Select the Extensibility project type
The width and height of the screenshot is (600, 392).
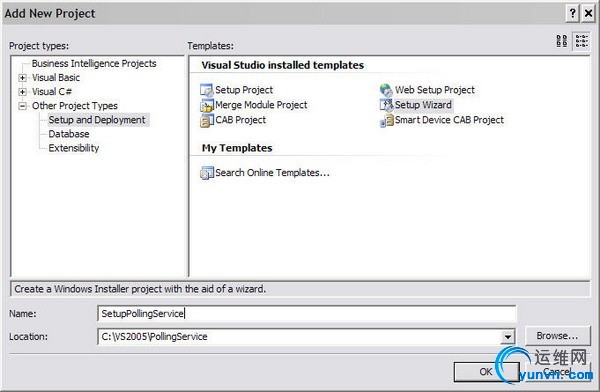pyautogui.click(x=73, y=148)
